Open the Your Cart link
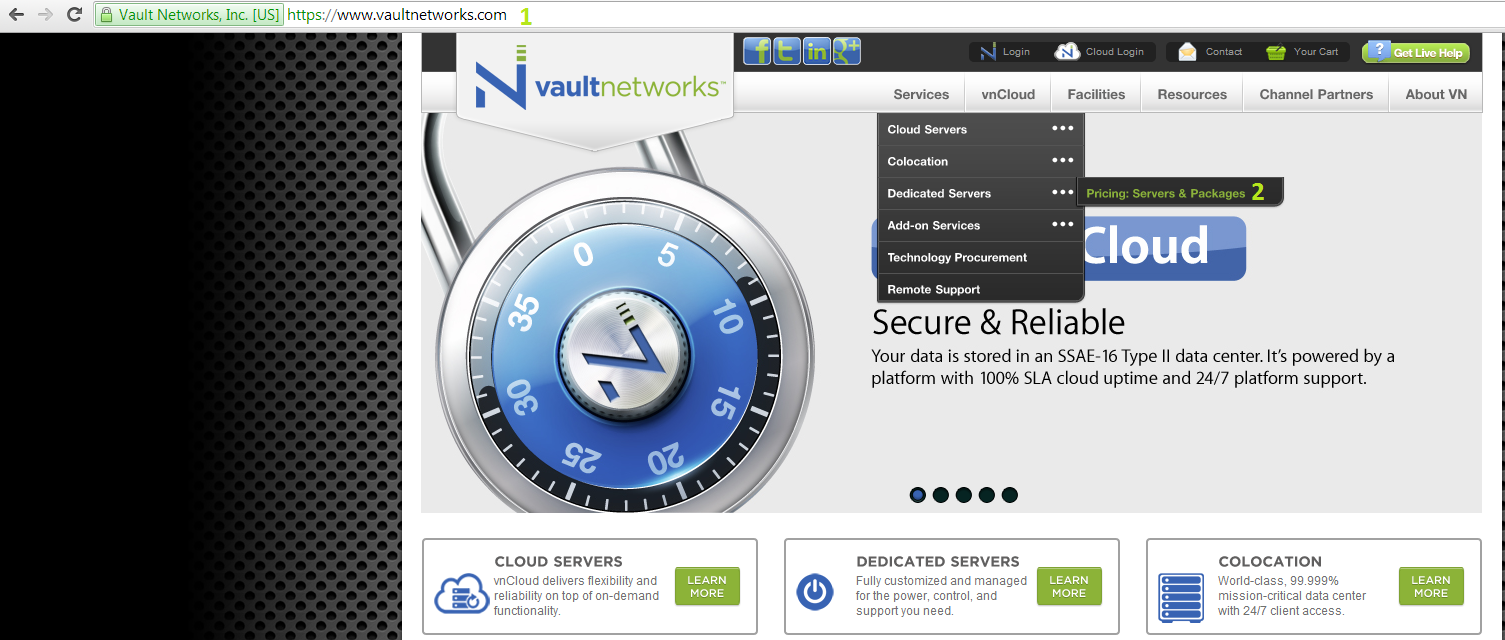Image resolution: width=1505 pixels, height=640 pixels. [1303, 52]
